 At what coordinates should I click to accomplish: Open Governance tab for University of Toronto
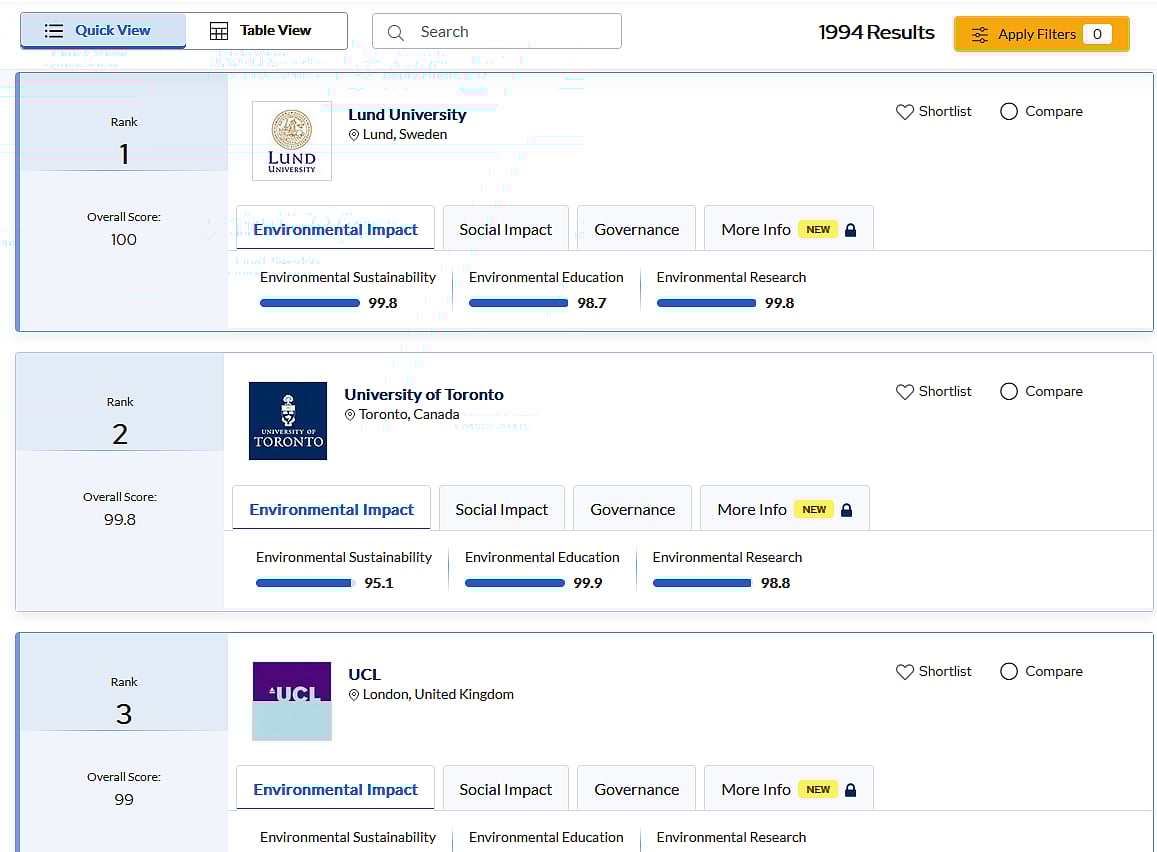click(632, 509)
